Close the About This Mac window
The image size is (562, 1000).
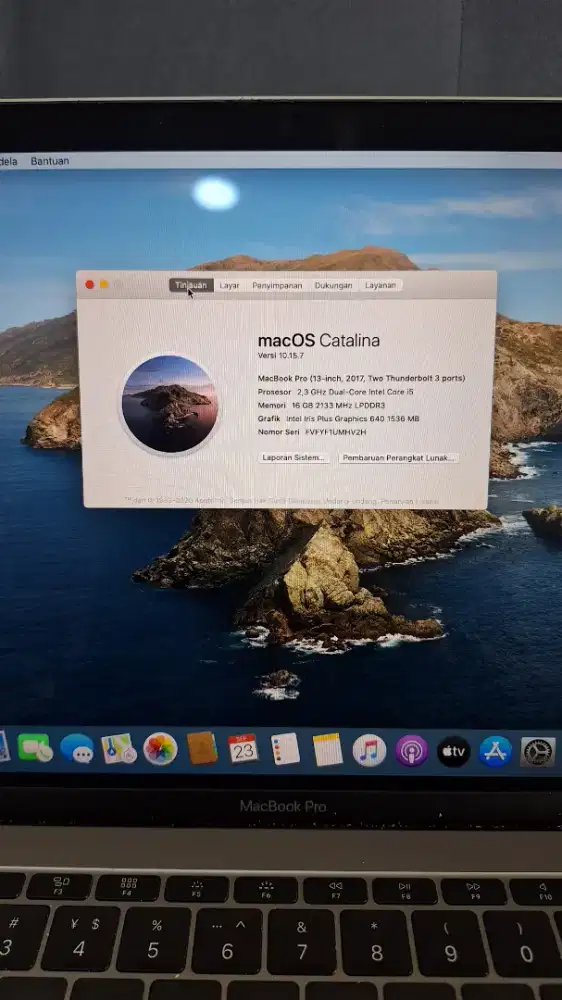[89, 284]
